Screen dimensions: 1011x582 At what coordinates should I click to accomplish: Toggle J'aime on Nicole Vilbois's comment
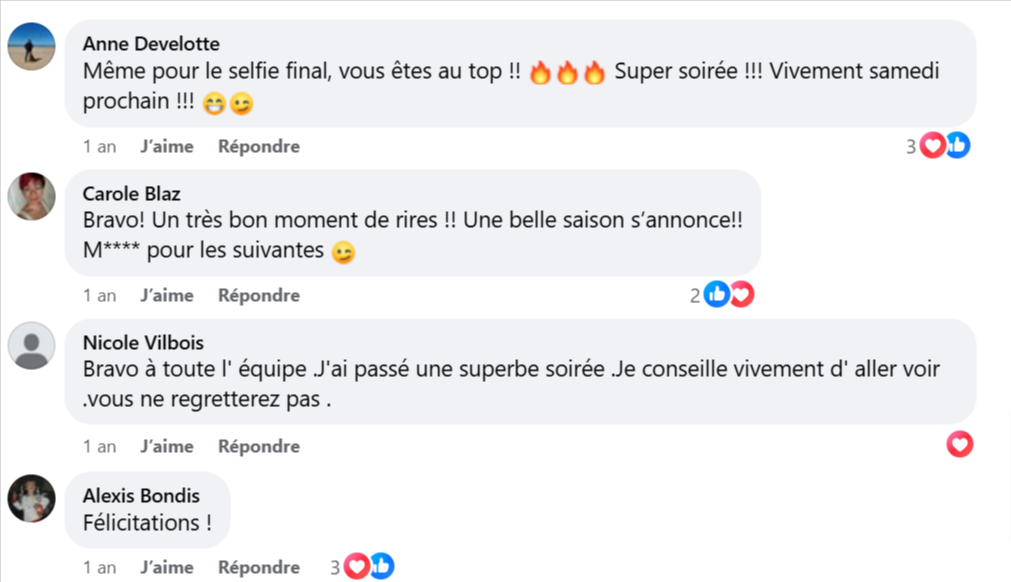point(167,446)
